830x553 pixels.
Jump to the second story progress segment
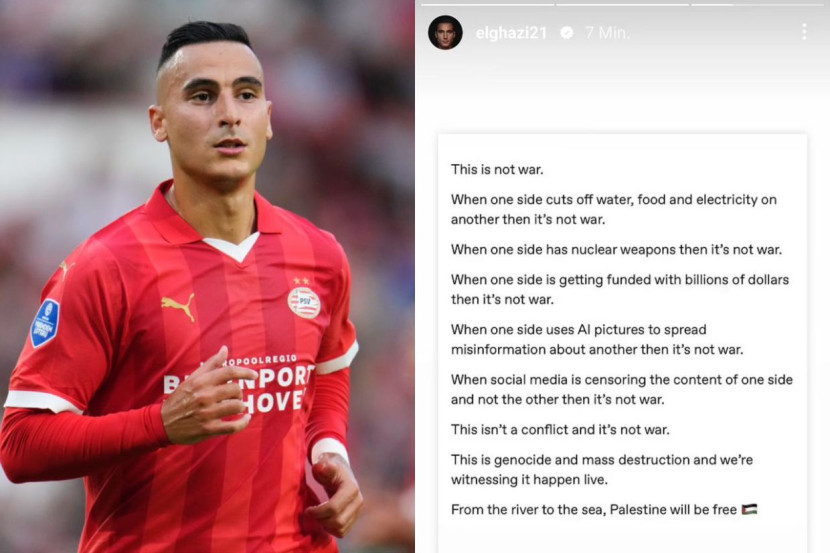[622, 5]
